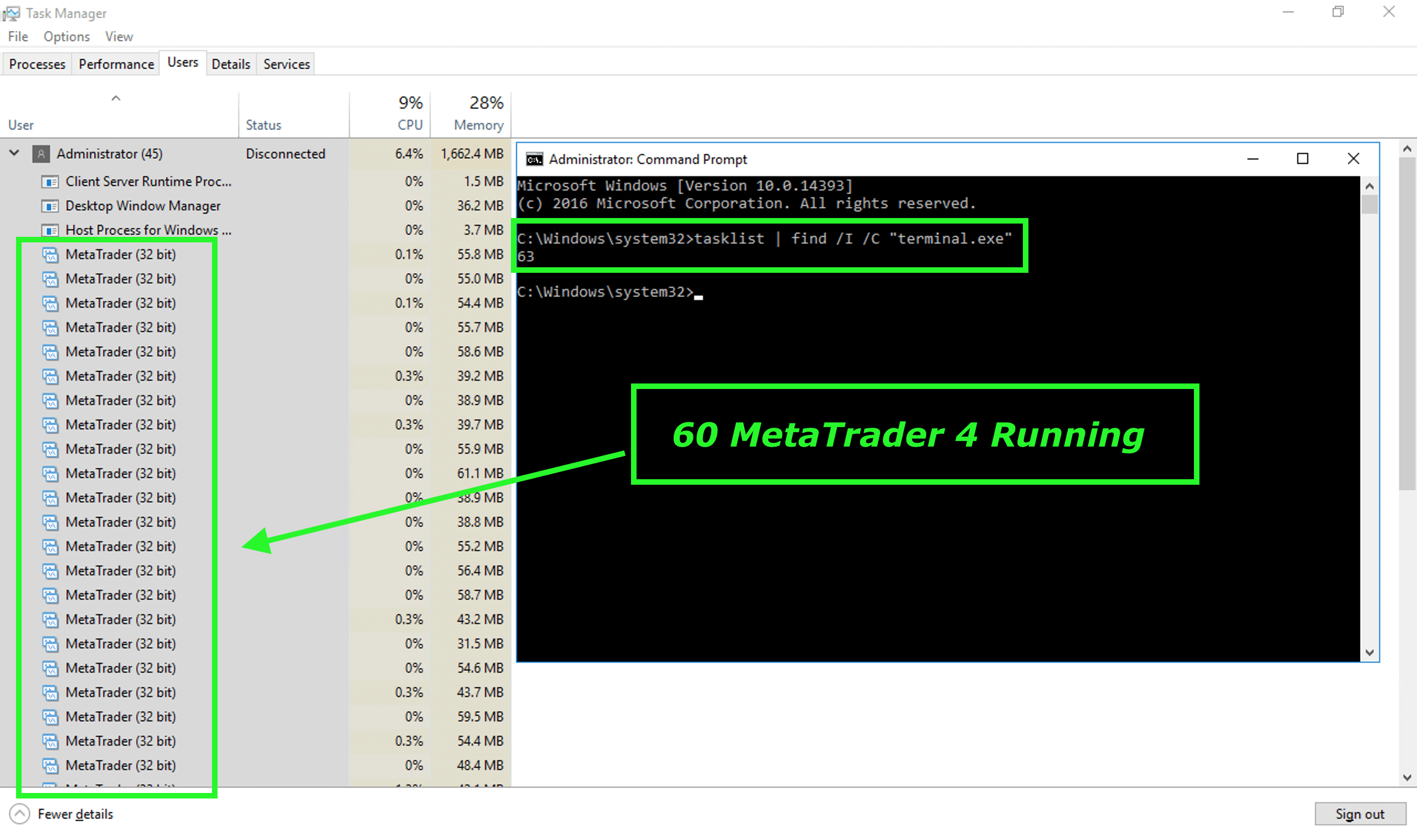Click the Task Manager title bar icon
This screenshot has width=1417, height=840.
point(11,13)
